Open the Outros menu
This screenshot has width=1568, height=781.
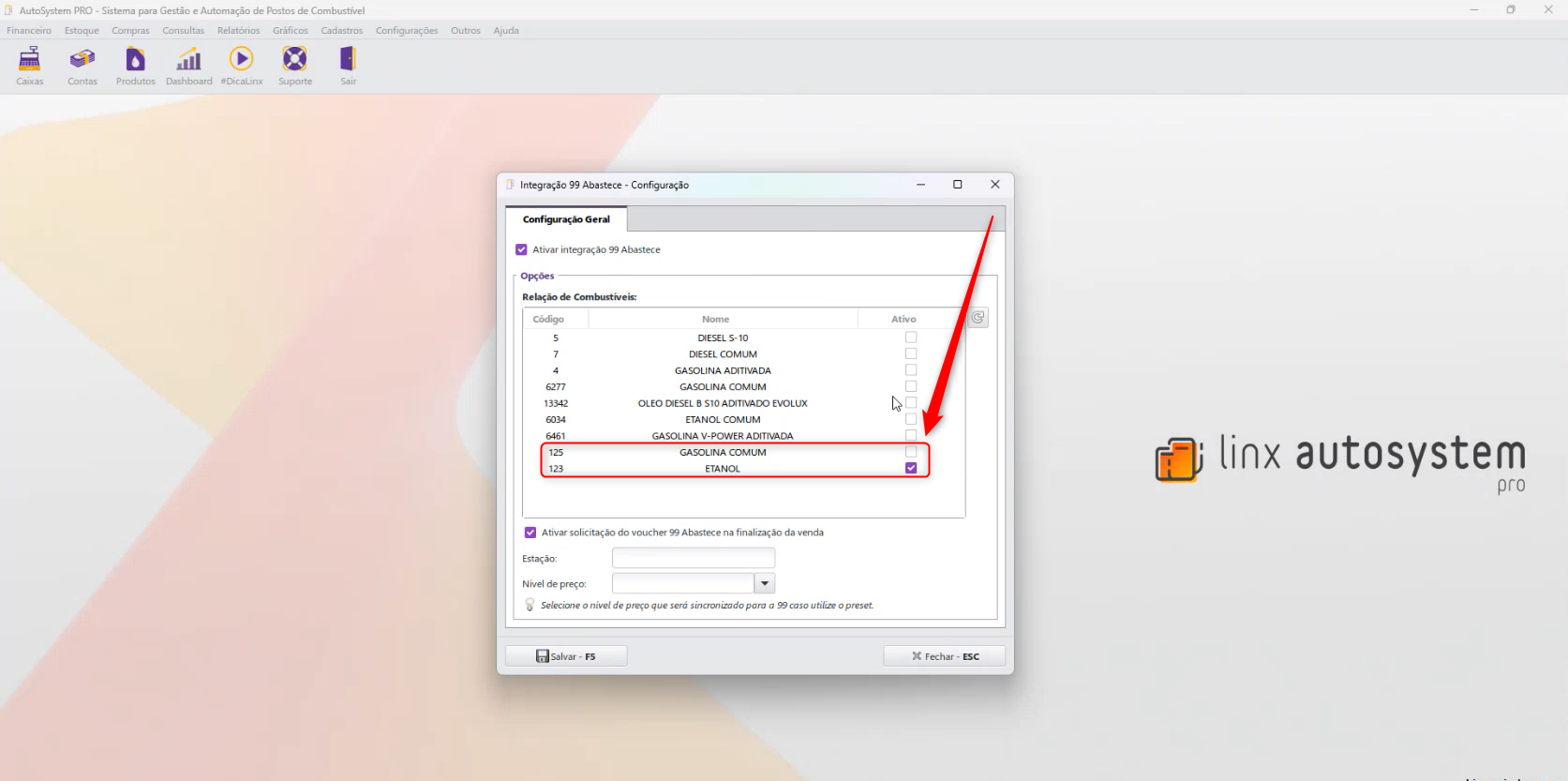pyautogui.click(x=466, y=31)
